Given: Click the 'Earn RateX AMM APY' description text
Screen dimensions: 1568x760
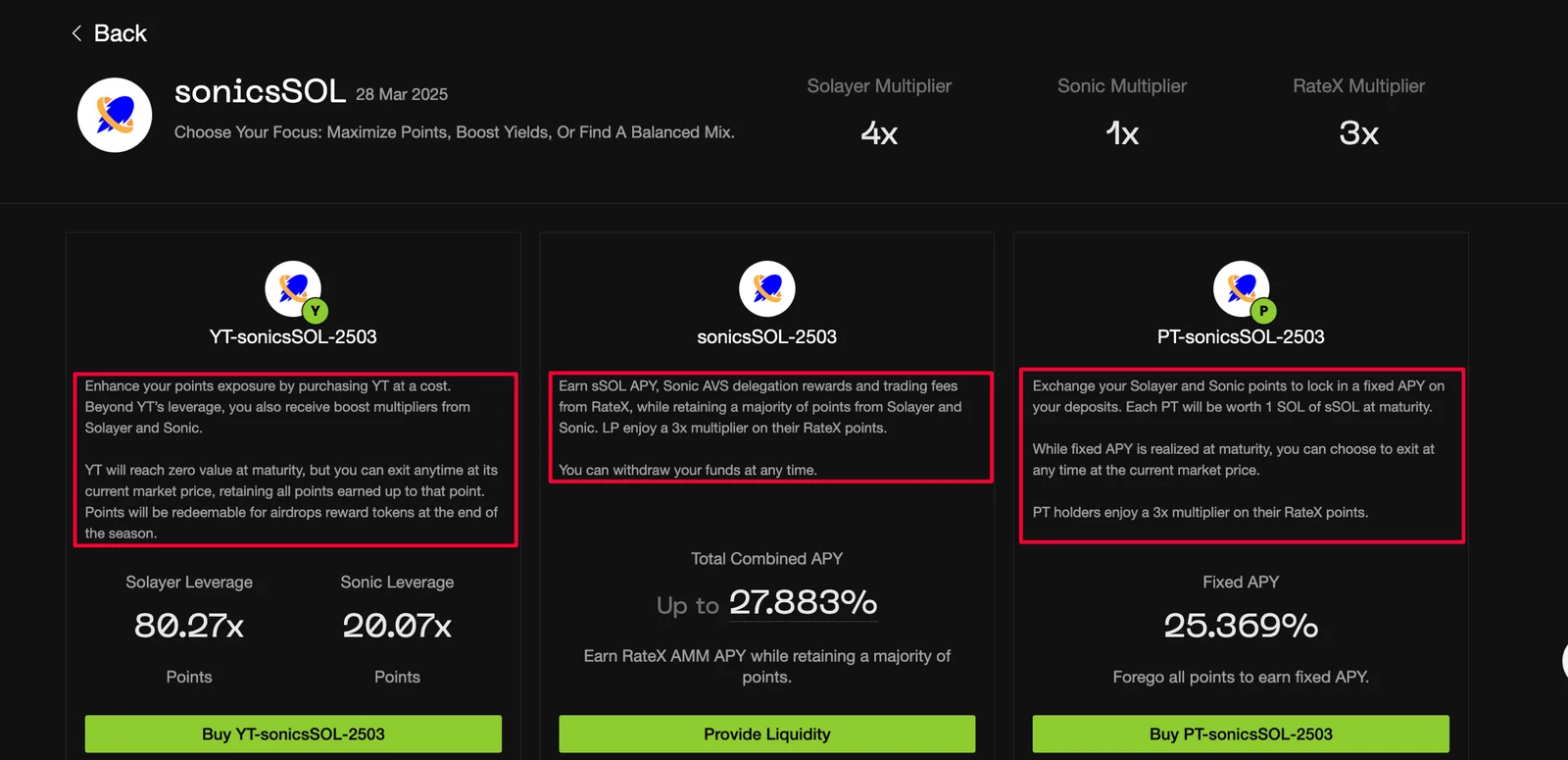Looking at the screenshot, I should pyautogui.click(x=767, y=667).
